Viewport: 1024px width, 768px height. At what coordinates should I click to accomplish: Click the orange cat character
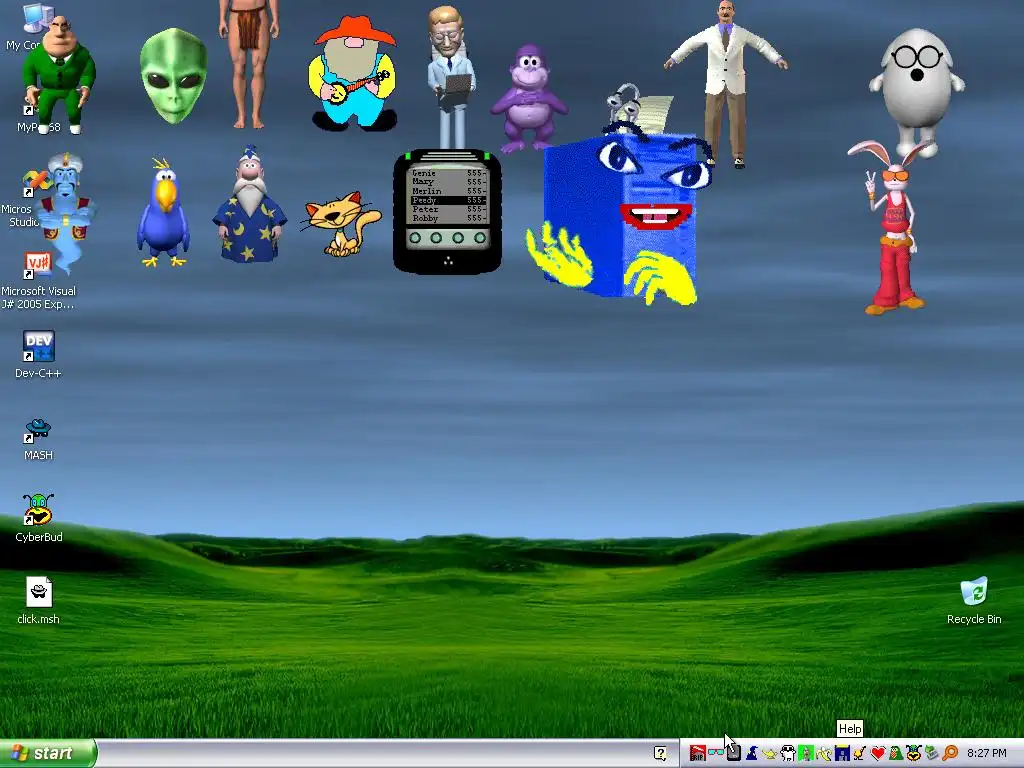[342, 223]
